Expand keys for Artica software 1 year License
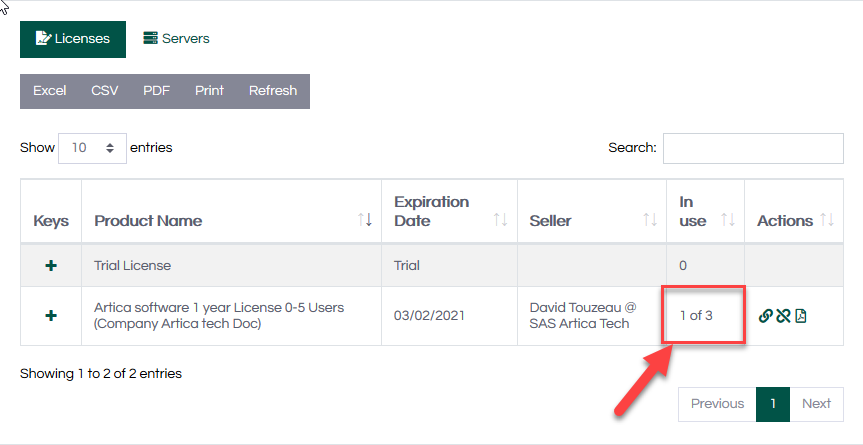The height and width of the screenshot is (445, 863). click(51, 316)
